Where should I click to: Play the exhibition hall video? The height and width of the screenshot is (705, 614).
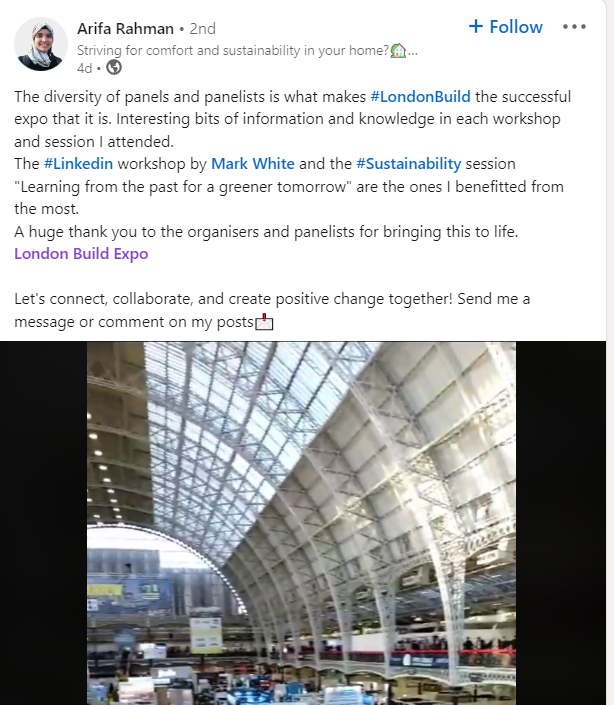pyautogui.click(x=301, y=522)
